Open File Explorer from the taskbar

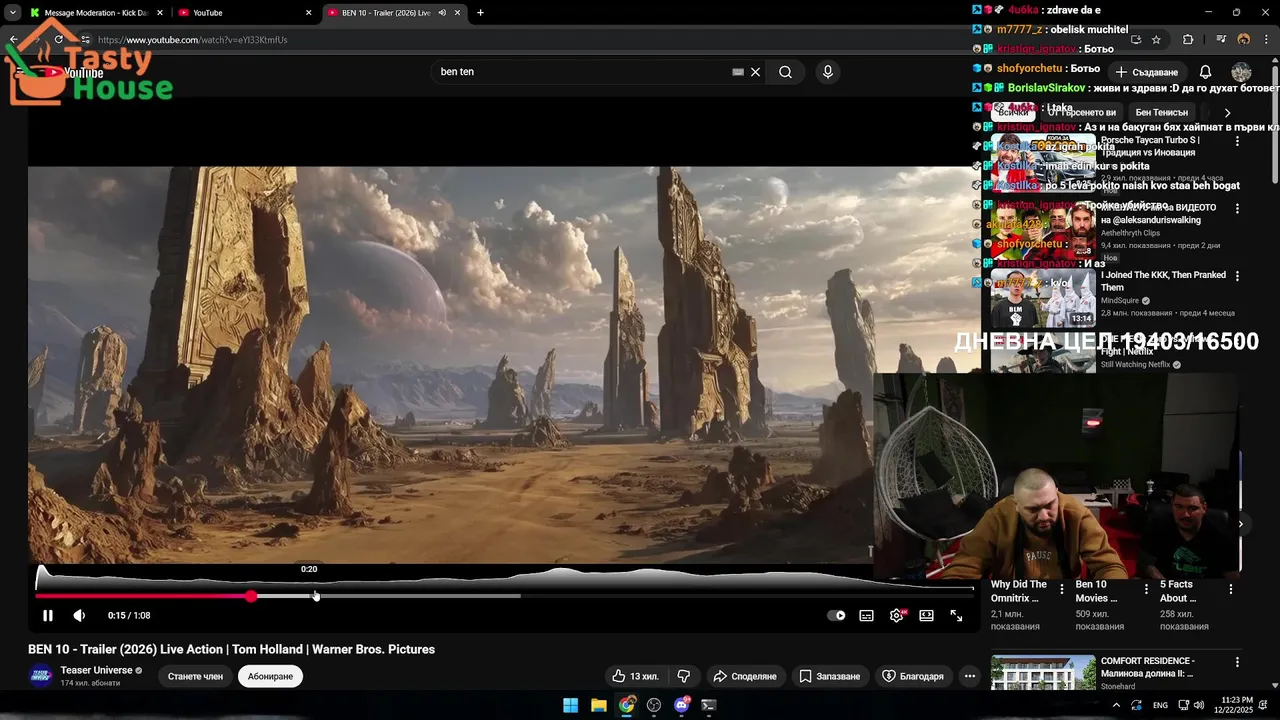tap(598, 705)
